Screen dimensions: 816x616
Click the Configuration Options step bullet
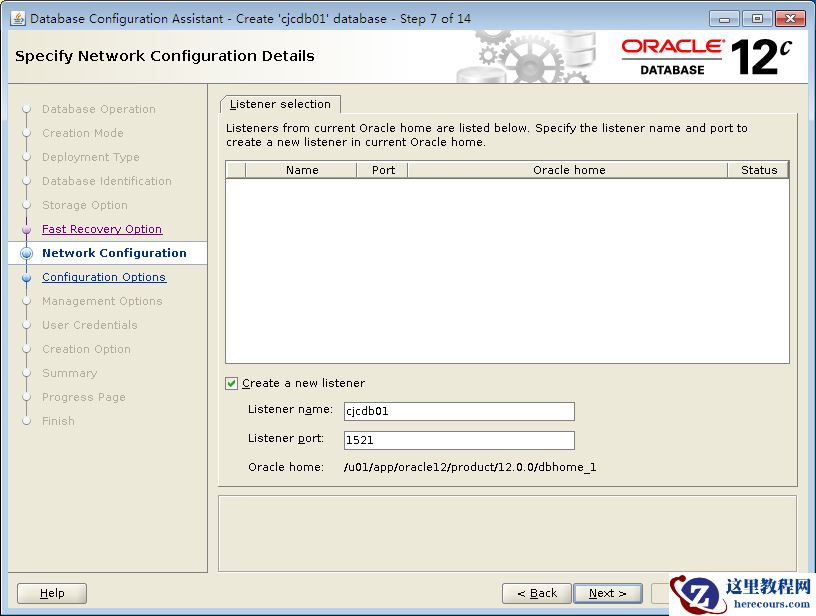(27, 278)
